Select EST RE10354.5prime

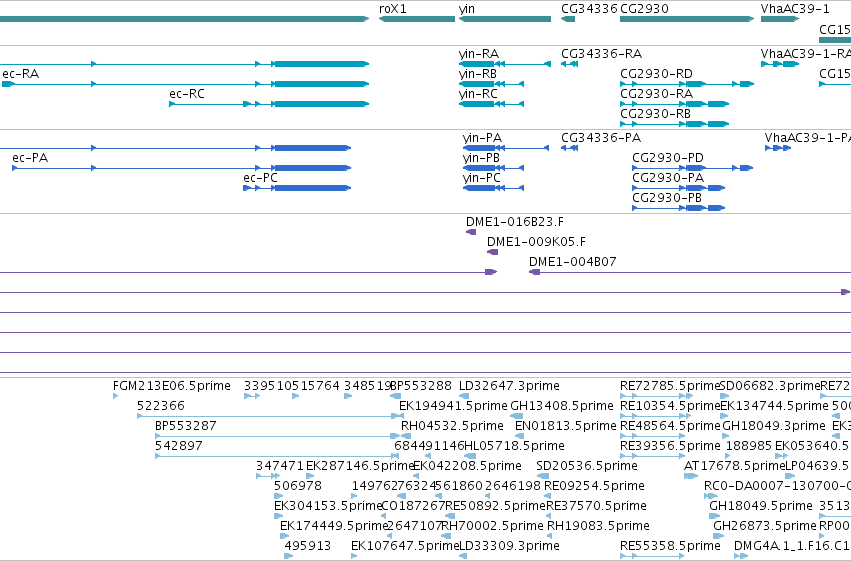670,406
